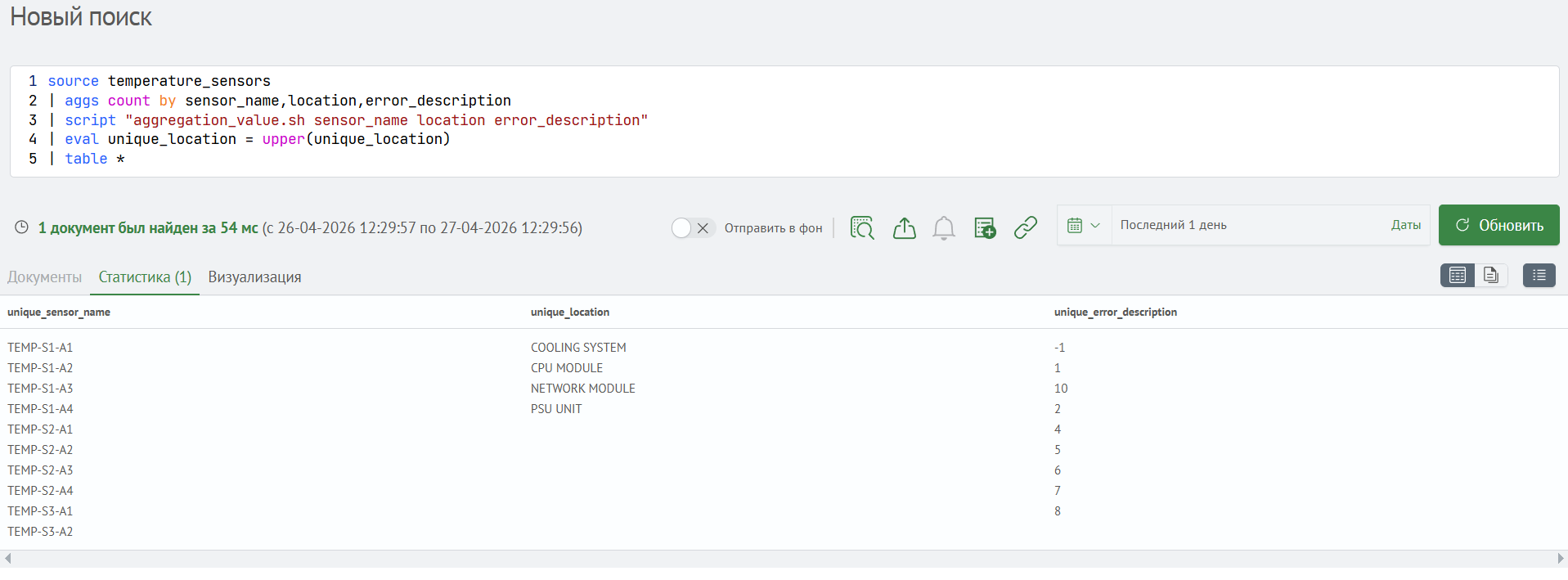Screen dimensions: 1568x580
Task: Sort by the unique_location column header
Action: pyautogui.click(x=570, y=312)
